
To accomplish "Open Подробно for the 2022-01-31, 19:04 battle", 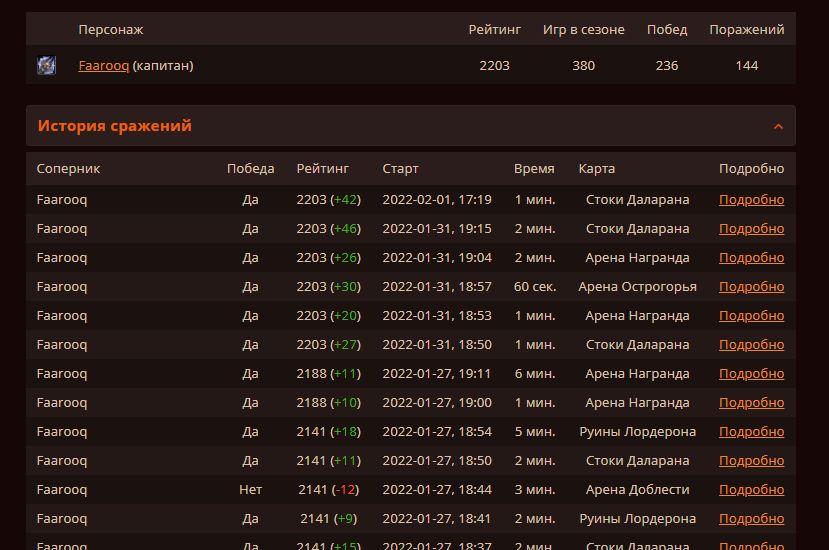I will [751, 258].
